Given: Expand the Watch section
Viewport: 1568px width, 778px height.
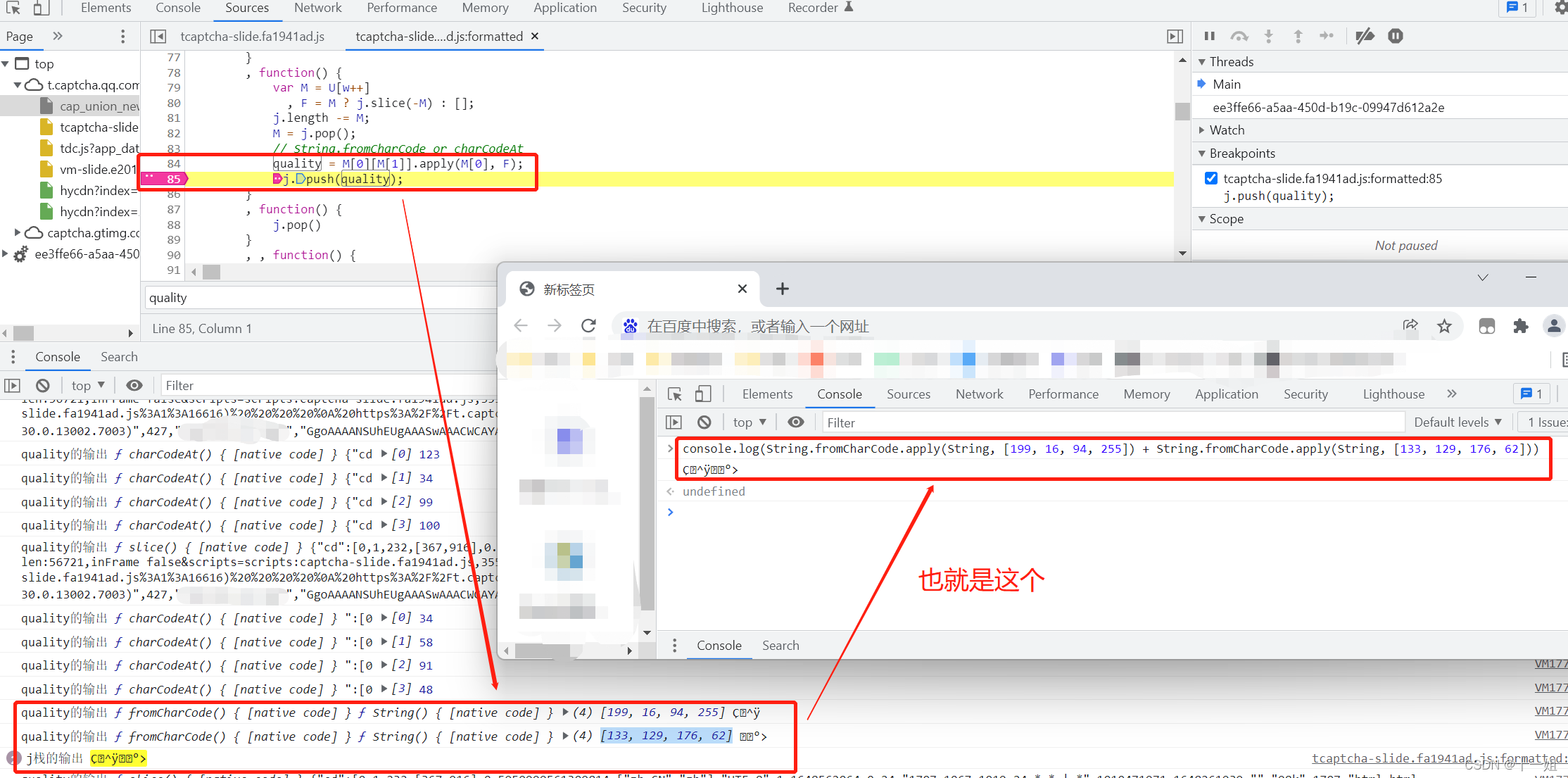Looking at the screenshot, I should click(1201, 130).
